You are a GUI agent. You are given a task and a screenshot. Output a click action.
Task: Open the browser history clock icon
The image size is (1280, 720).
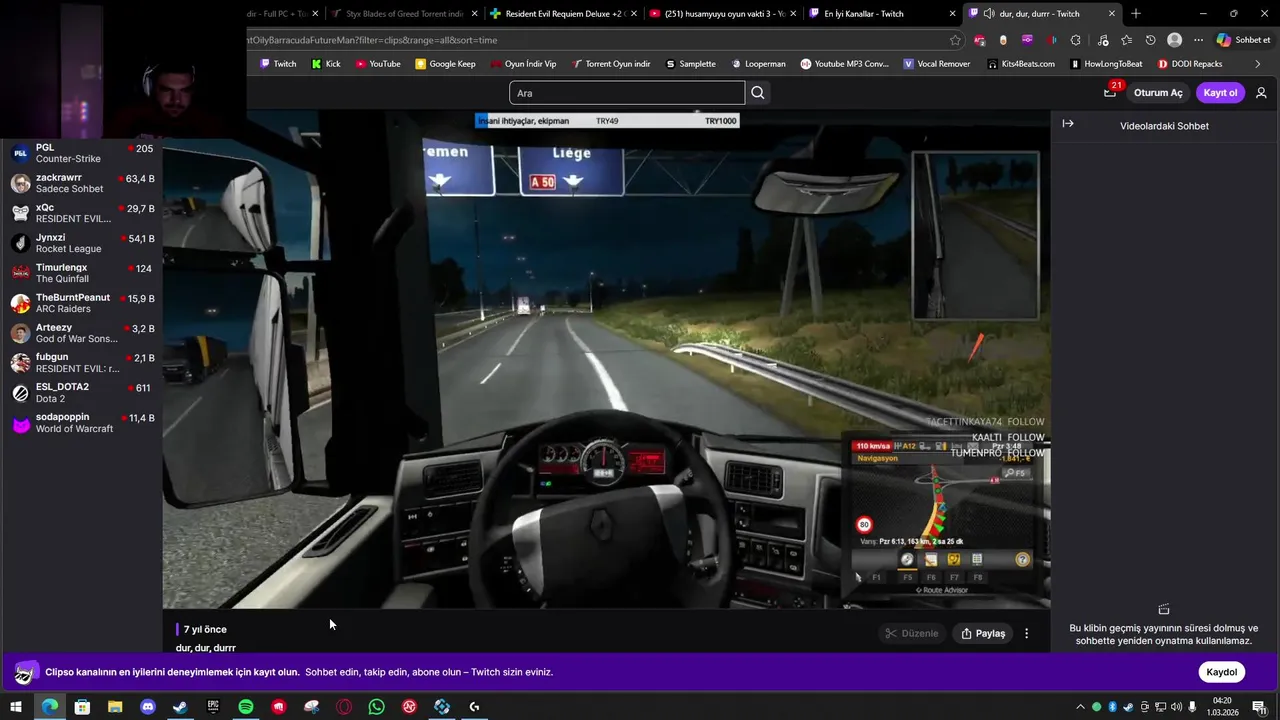point(1150,40)
